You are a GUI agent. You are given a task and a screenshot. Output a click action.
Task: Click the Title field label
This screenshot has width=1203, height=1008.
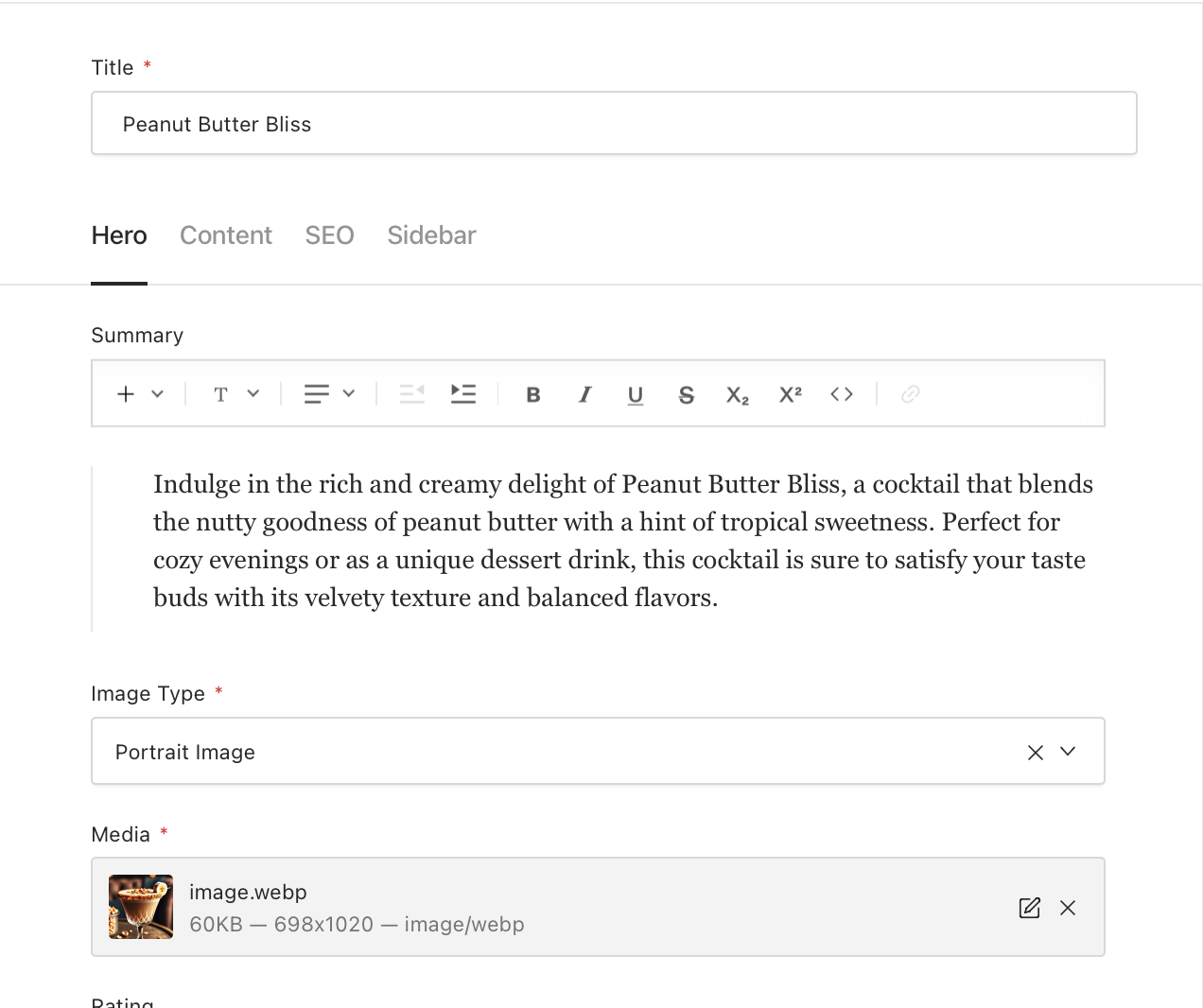[x=112, y=68]
